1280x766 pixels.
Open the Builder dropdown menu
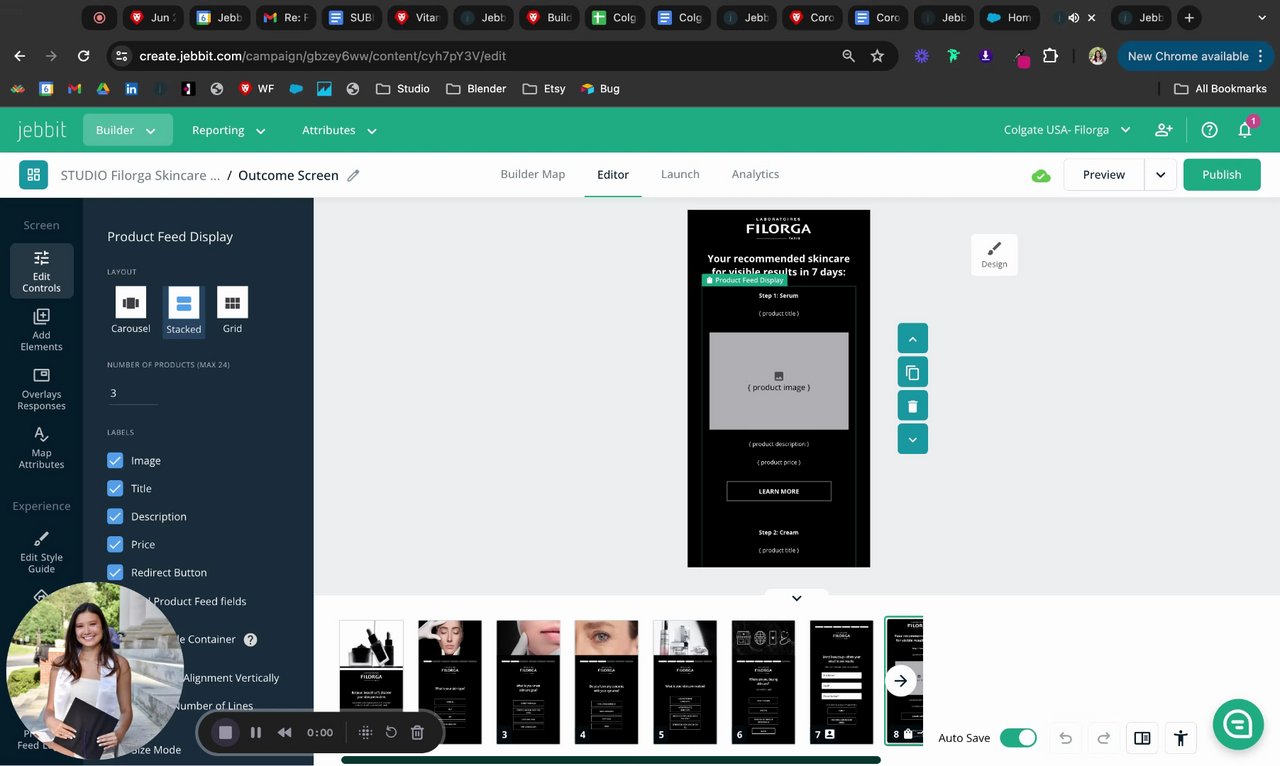(x=127, y=130)
